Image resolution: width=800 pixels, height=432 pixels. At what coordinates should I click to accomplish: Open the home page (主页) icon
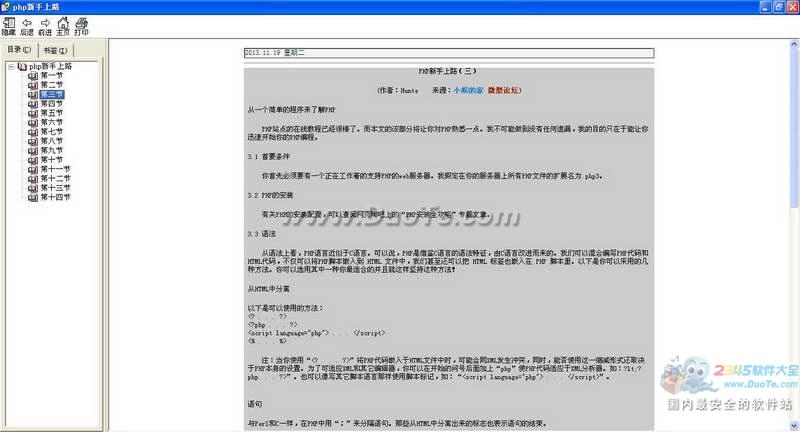(63, 27)
